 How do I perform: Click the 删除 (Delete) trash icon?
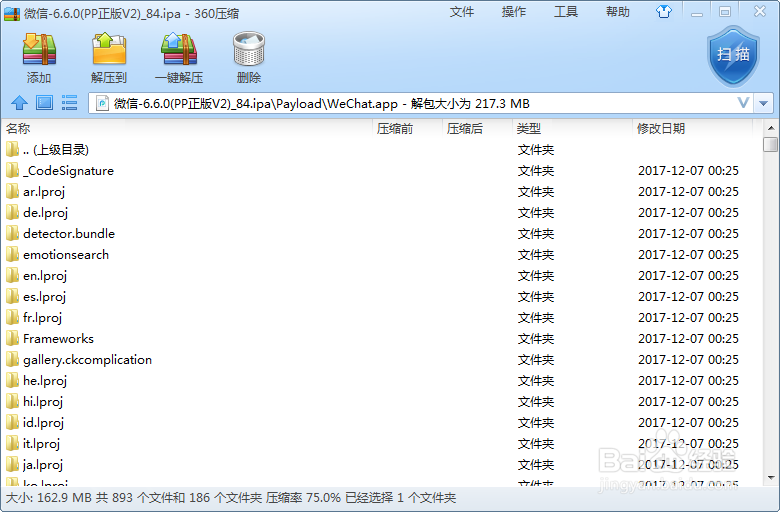249,50
